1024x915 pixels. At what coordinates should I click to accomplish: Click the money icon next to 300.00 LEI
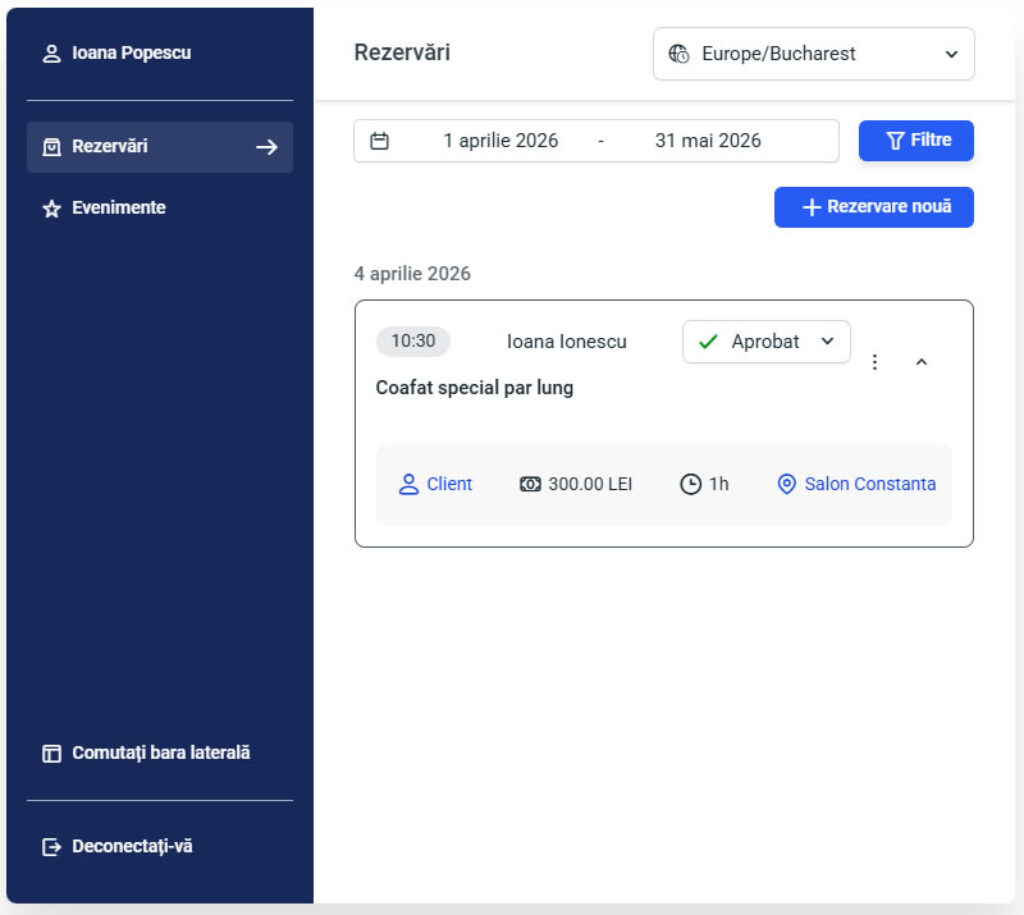[530, 485]
